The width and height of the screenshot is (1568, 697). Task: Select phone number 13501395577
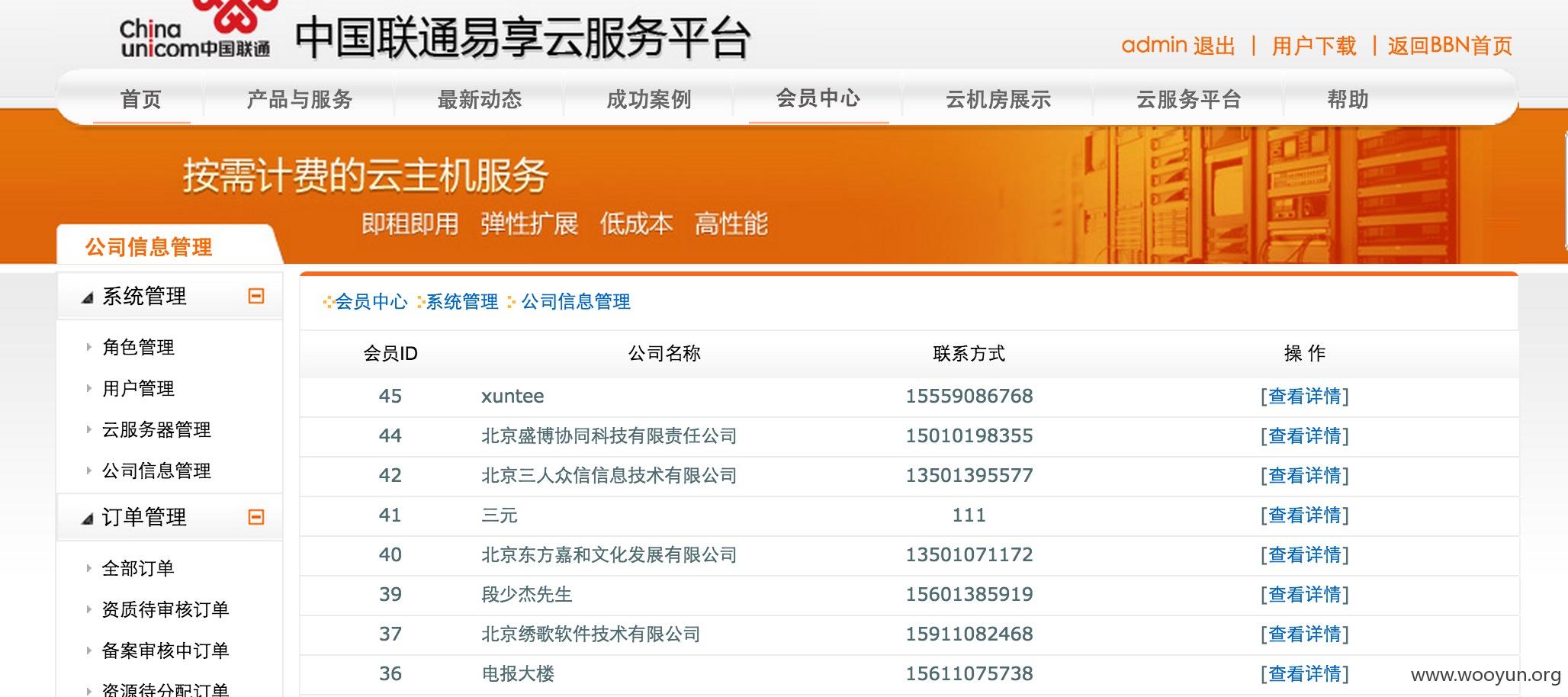pos(969,476)
